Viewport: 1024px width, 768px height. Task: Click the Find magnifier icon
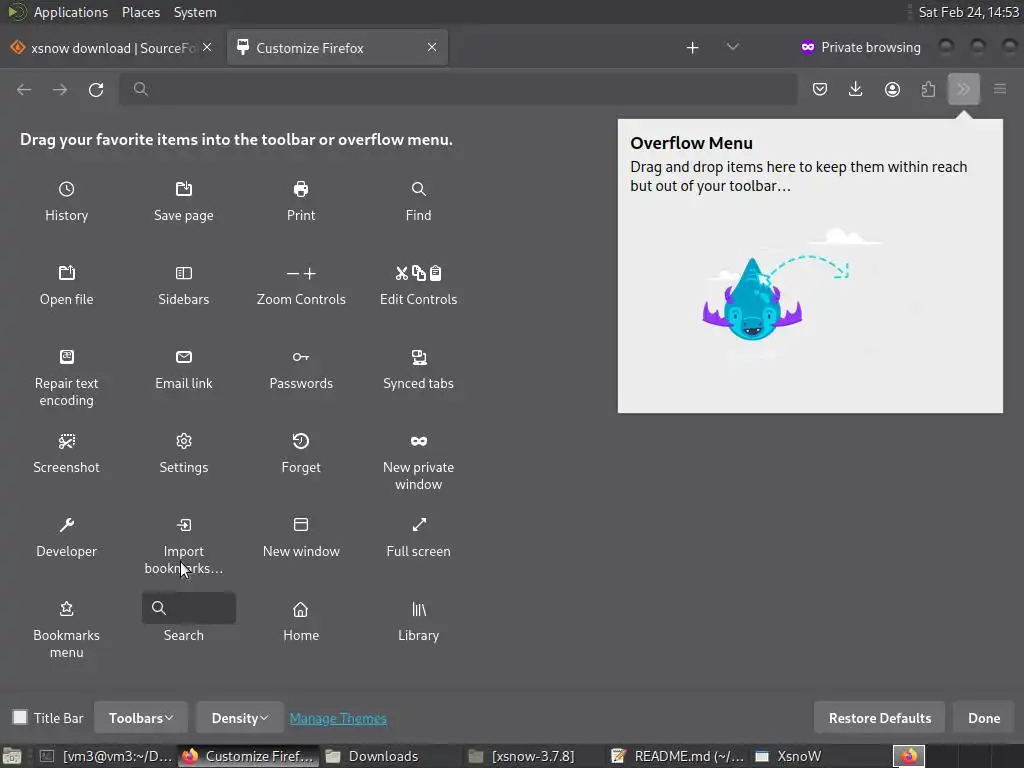(419, 189)
